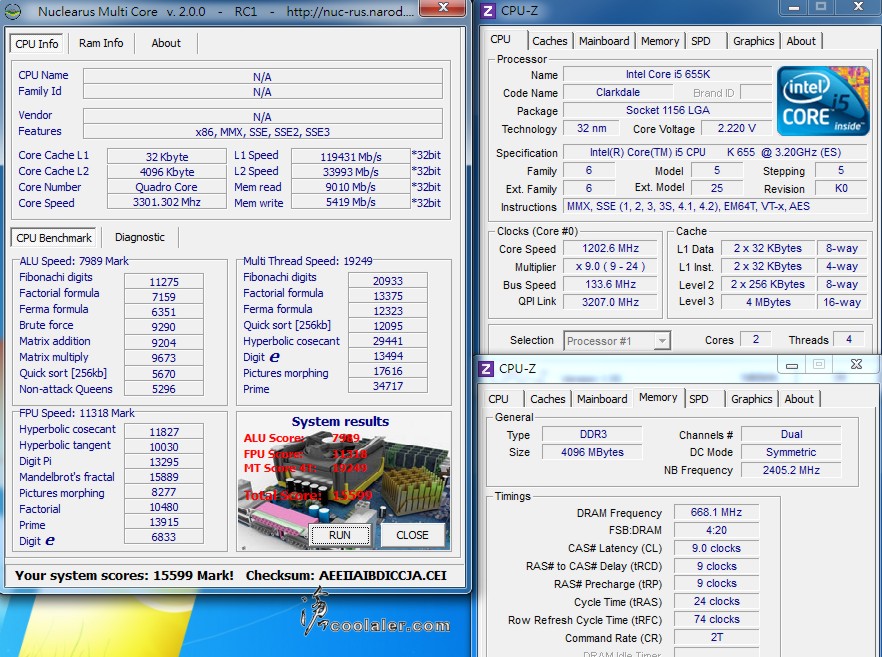Click the memory Size value 4096 MBytes
This screenshot has width=882, height=657.
[x=593, y=452]
